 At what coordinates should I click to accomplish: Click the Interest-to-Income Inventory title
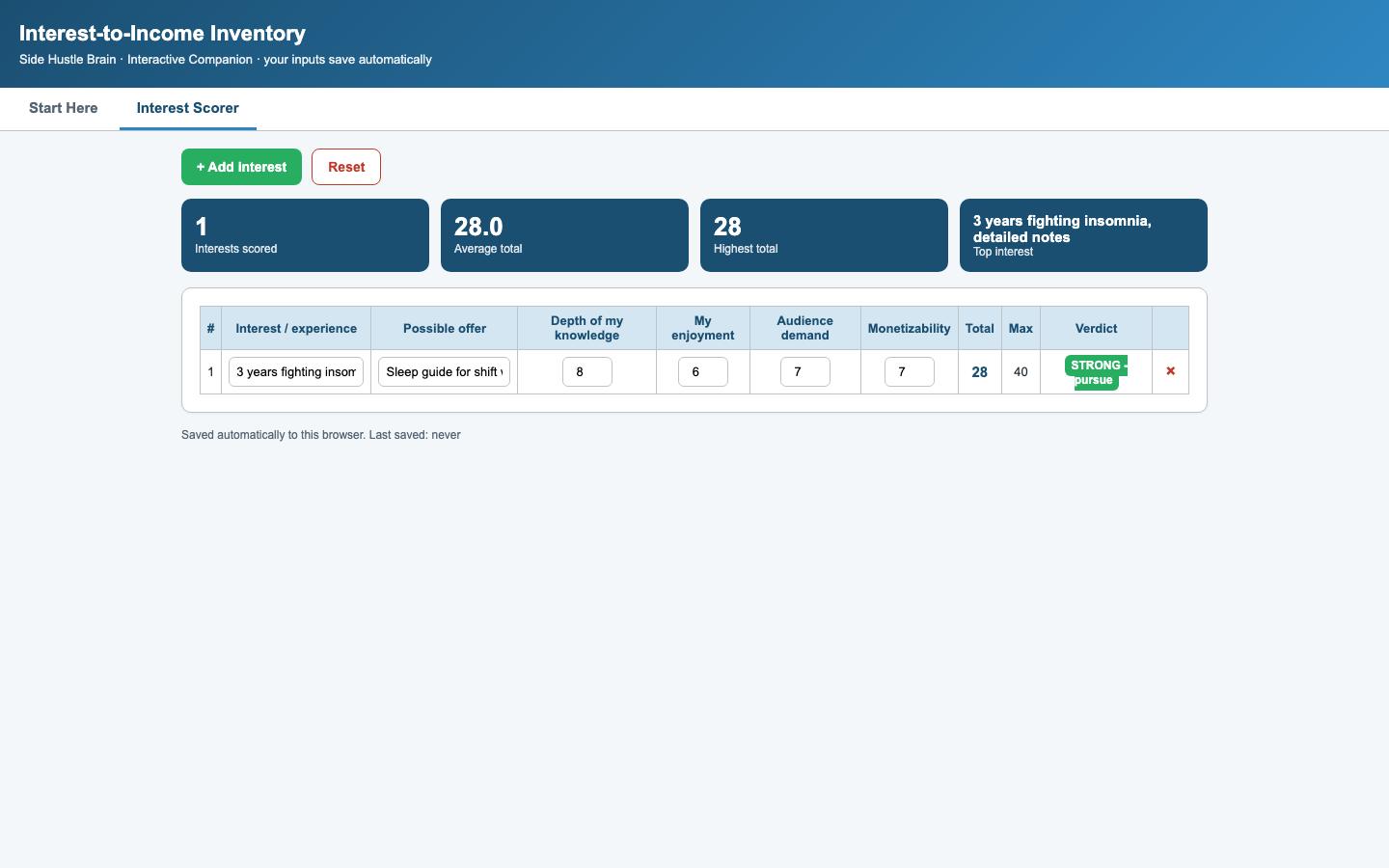pyautogui.click(x=162, y=33)
